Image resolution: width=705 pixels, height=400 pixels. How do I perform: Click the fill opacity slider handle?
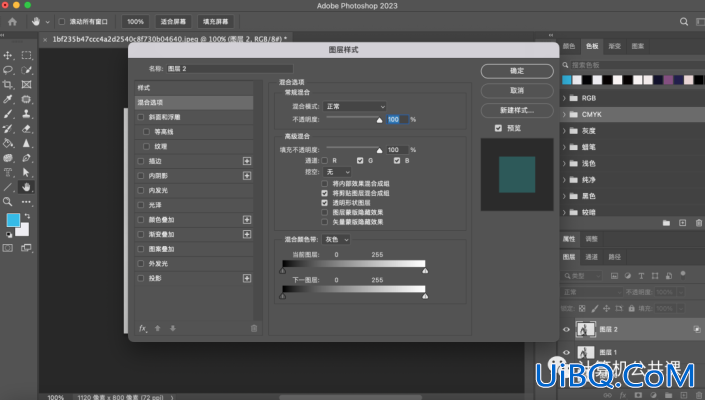[x=379, y=150]
